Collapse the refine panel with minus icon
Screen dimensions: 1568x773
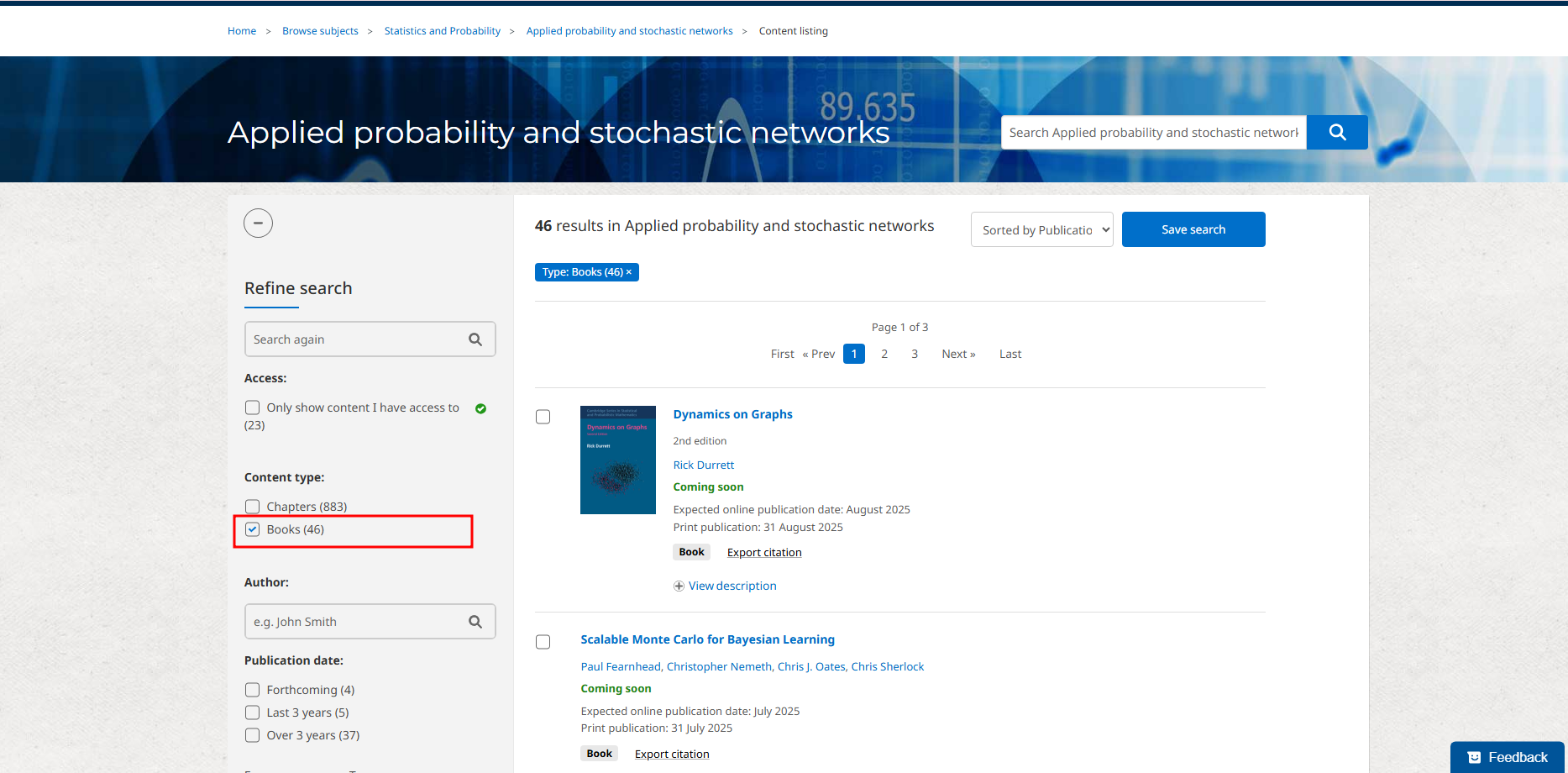(x=258, y=223)
